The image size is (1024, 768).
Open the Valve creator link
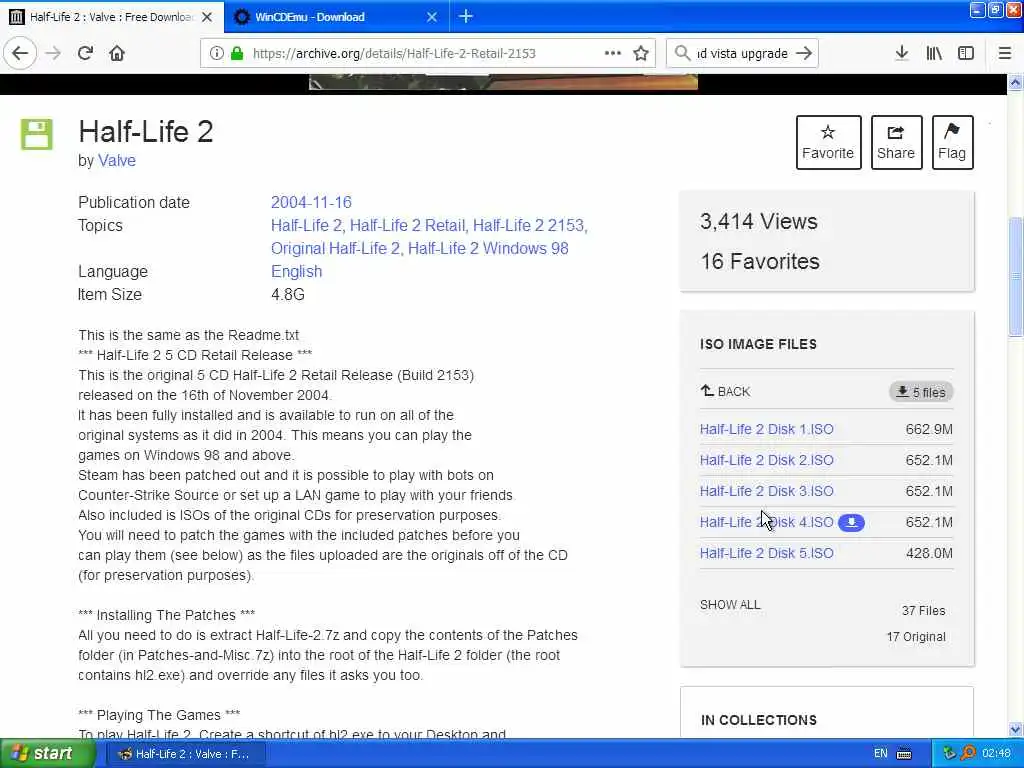[x=117, y=161]
